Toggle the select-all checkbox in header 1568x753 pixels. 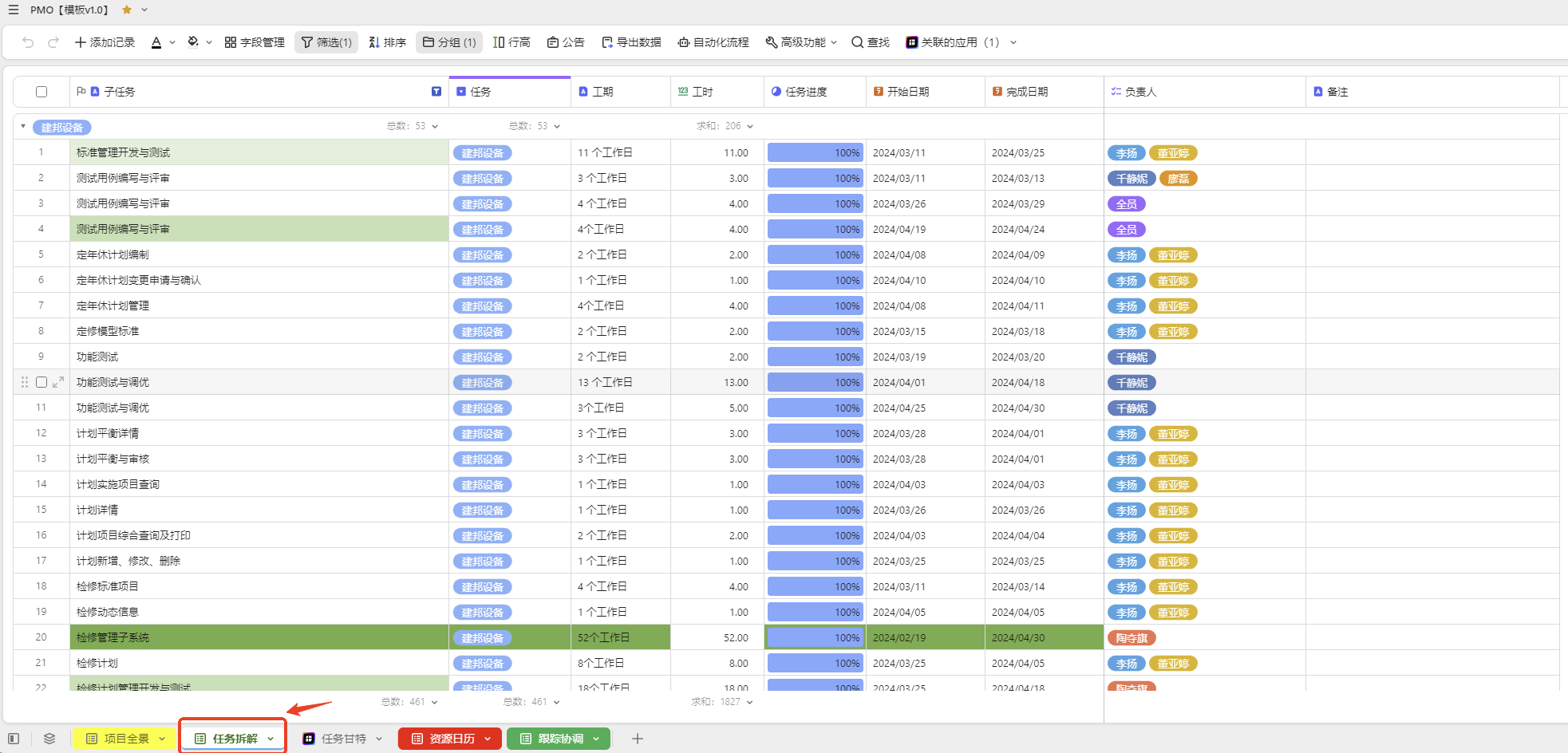41,92
